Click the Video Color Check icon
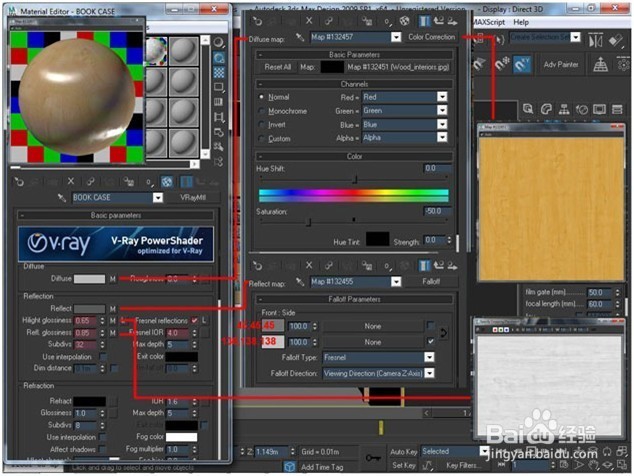The height and width of the screenshot is (476, 634). [x=219, y=102]
